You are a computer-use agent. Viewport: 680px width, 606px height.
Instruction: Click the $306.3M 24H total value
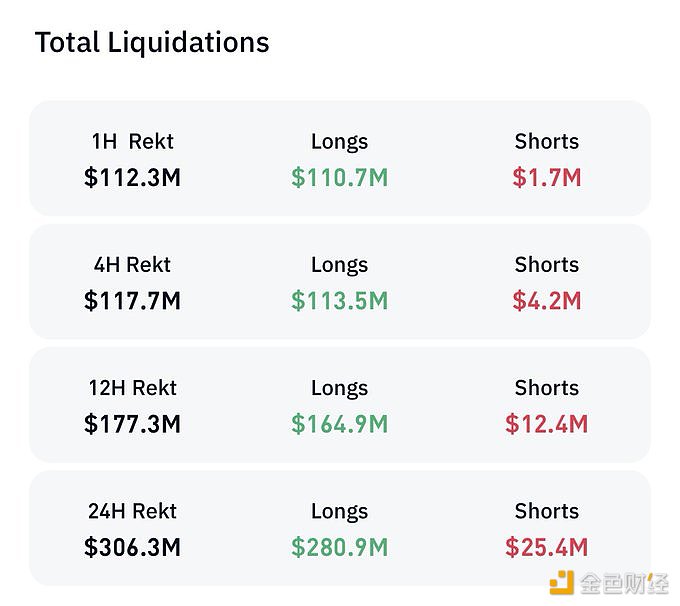pos(132,547)
